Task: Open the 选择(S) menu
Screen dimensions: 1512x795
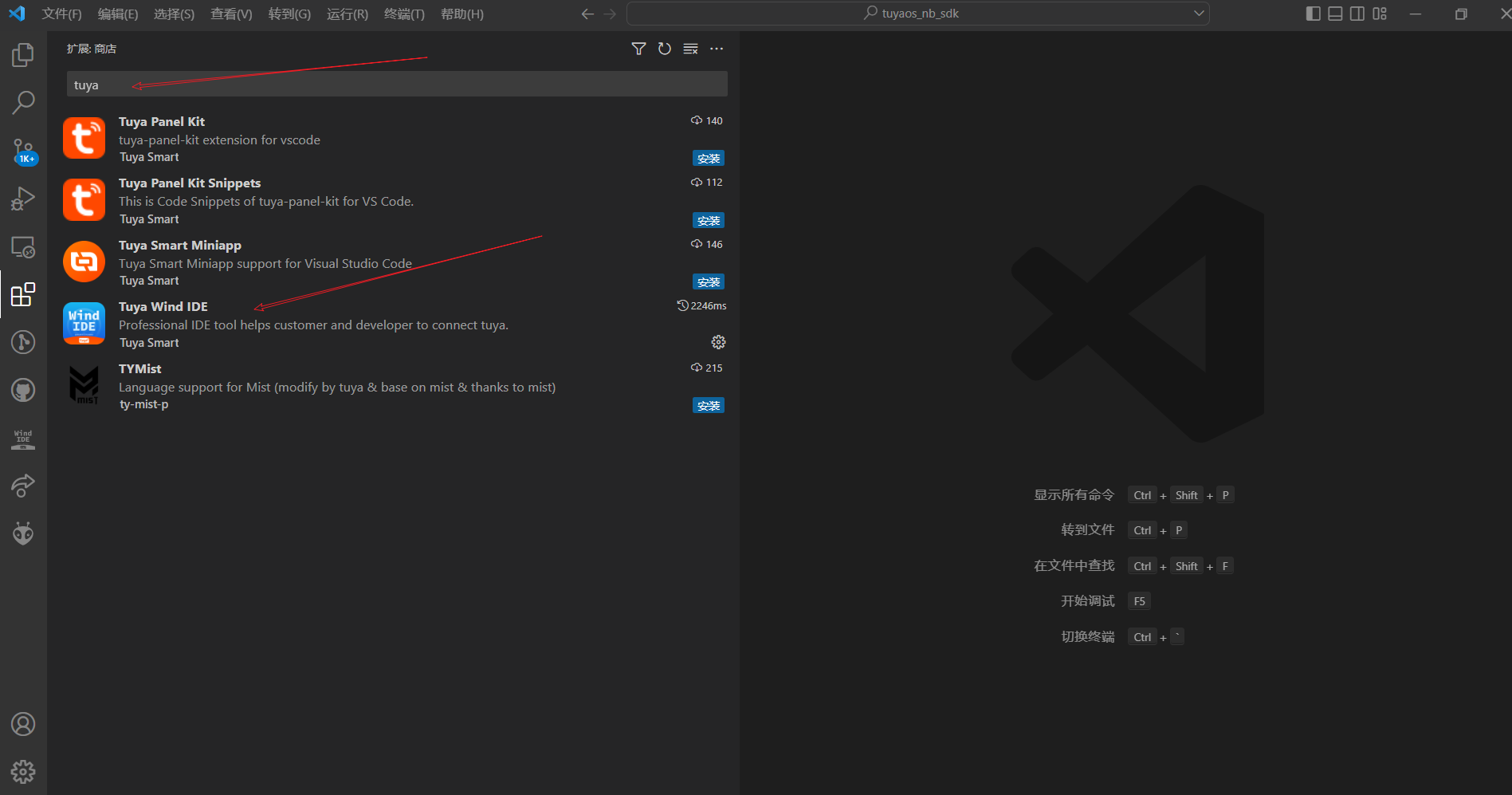Action: (x=174, y=14)
